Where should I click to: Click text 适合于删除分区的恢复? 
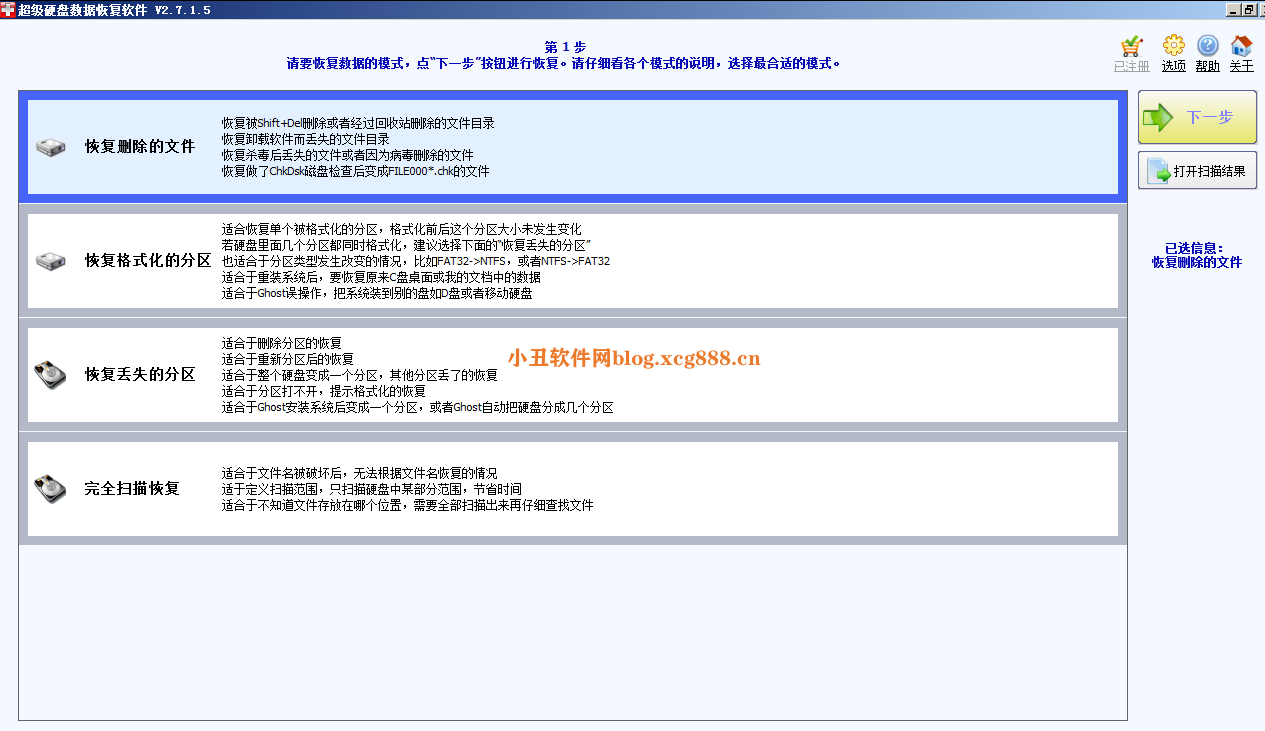point(282,343)
